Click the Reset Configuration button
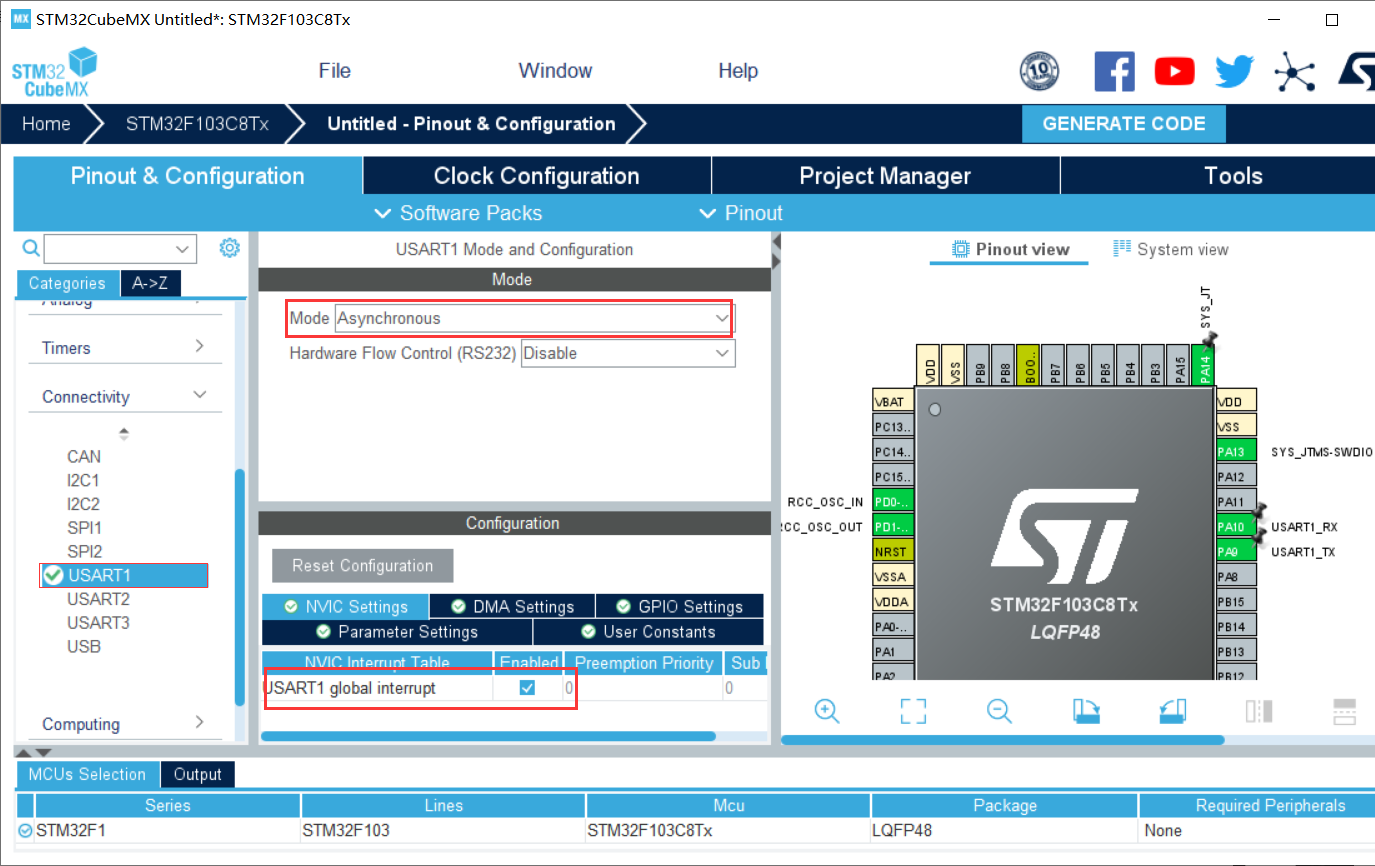The image size is (1375, 866). click(362, 565)
